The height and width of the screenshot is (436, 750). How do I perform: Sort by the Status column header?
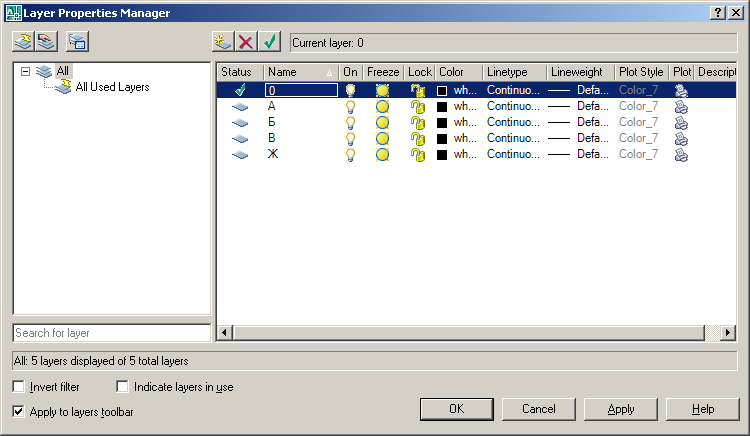(x=240, y=72)
